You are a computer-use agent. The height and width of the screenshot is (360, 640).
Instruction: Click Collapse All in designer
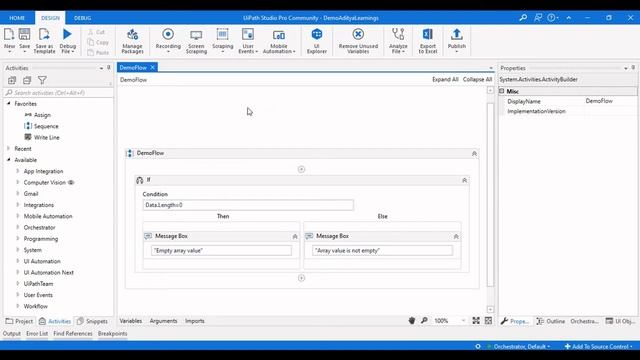[x=477, y=79]
